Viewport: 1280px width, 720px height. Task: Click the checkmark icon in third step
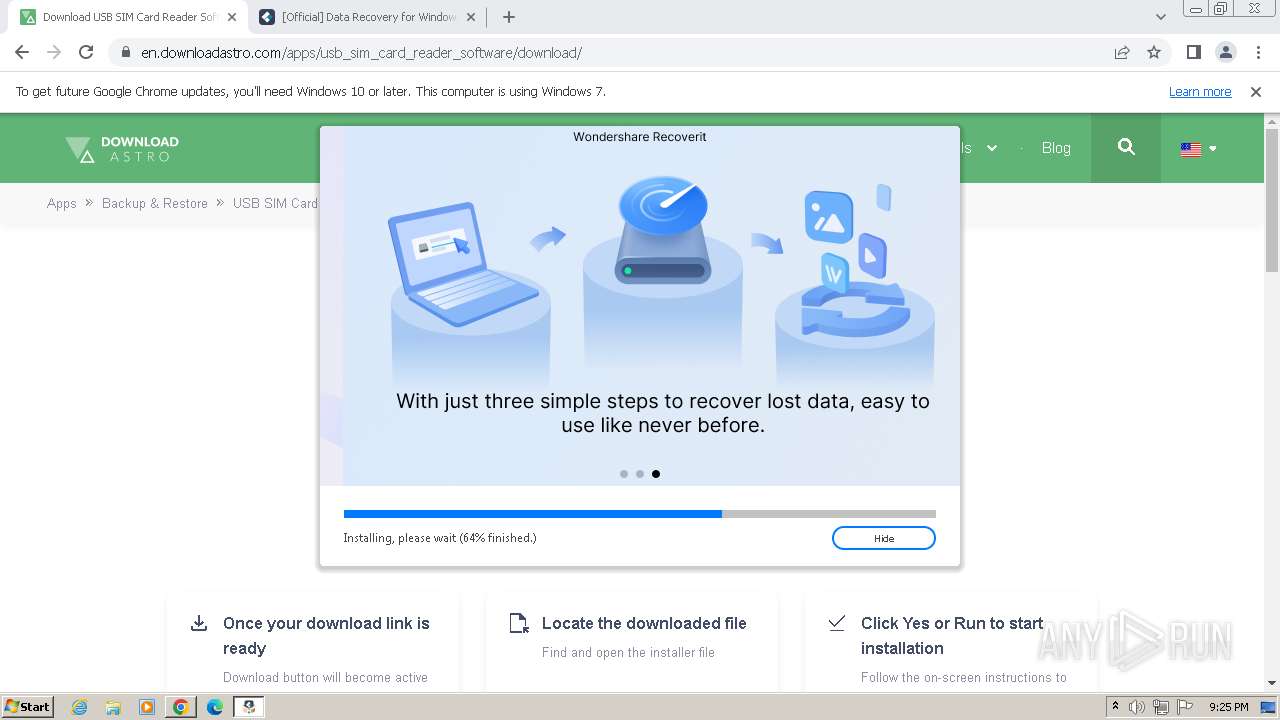(837, 623)
